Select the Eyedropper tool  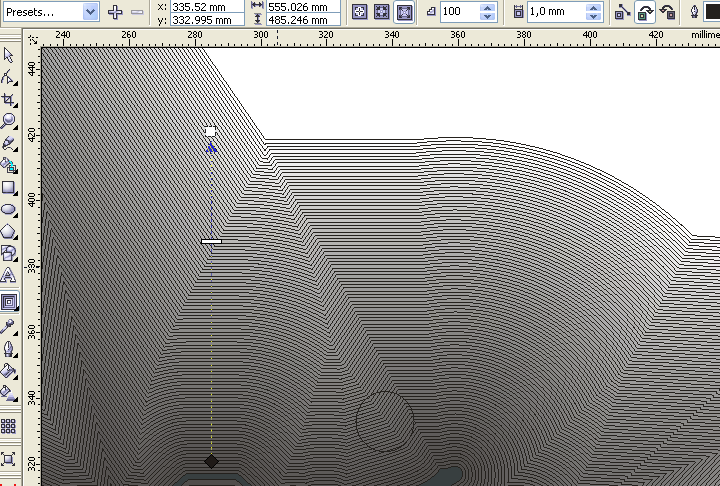click(9, 327)
